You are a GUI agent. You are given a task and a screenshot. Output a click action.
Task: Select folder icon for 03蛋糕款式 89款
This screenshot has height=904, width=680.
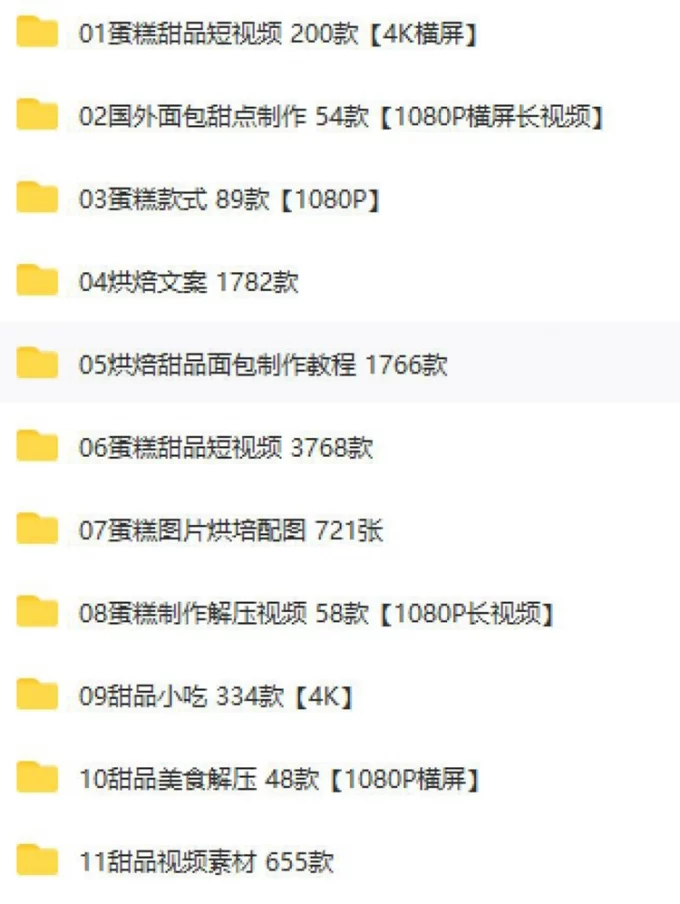pyautogui.click(x=37, y=197)
